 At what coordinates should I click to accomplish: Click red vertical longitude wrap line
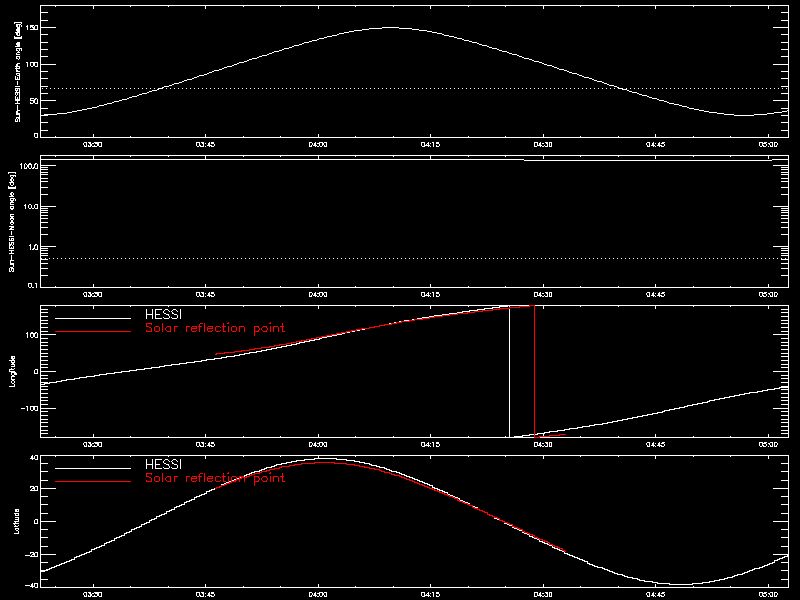(x=534, y=371)
